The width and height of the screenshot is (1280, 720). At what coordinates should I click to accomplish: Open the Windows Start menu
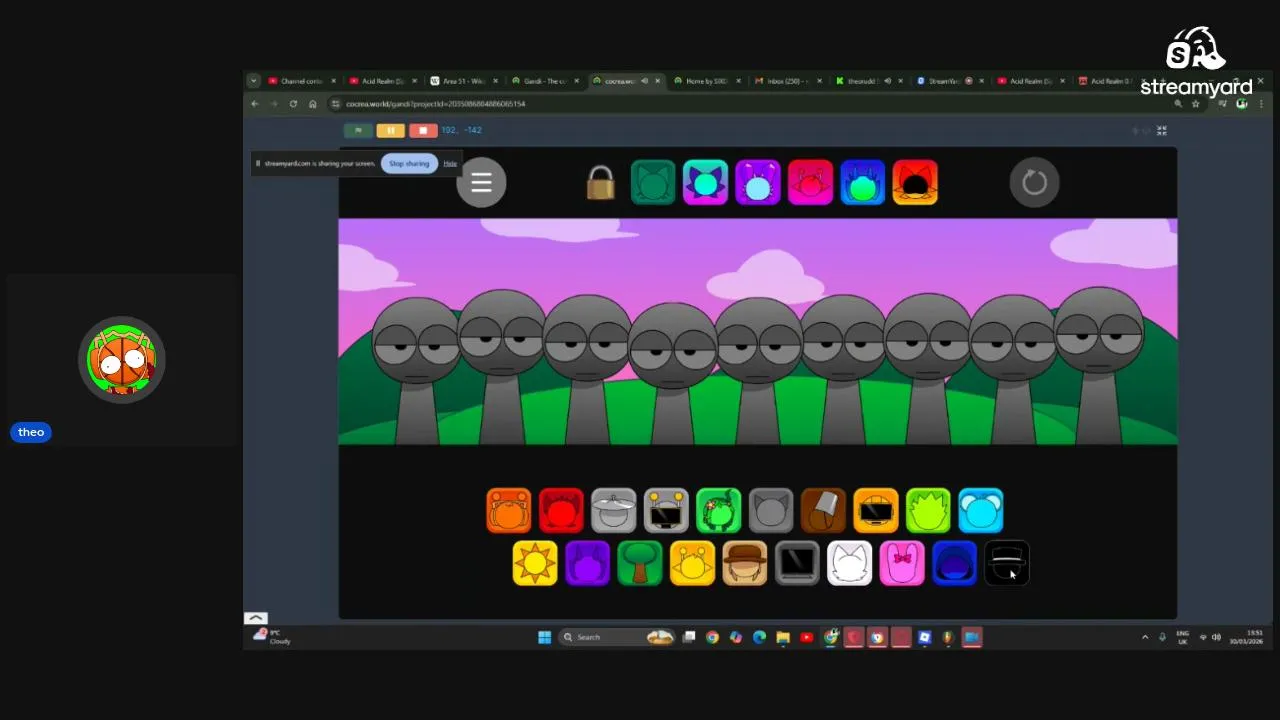(544, 637)
